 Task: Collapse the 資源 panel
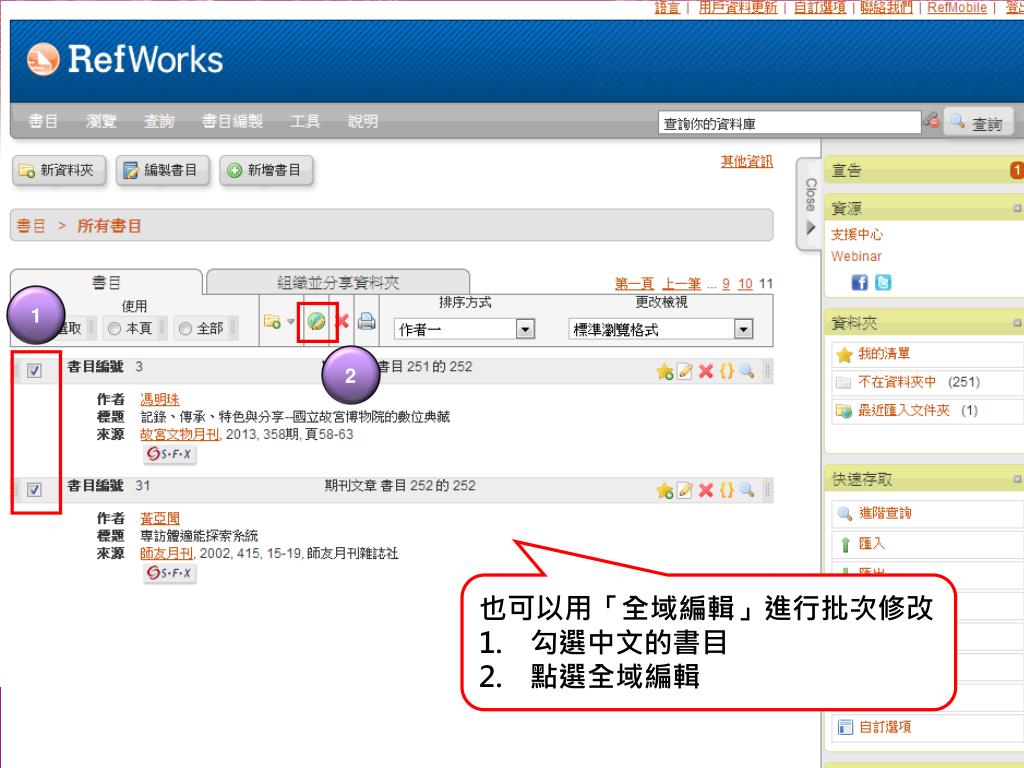1017,208
